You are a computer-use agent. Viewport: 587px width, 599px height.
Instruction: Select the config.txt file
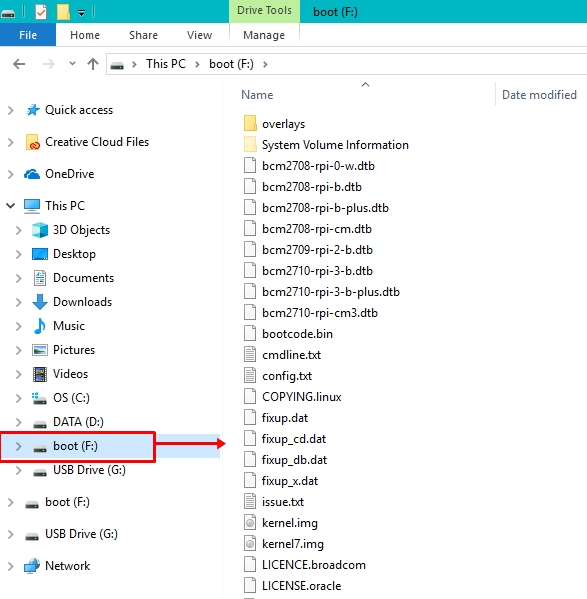287,376
